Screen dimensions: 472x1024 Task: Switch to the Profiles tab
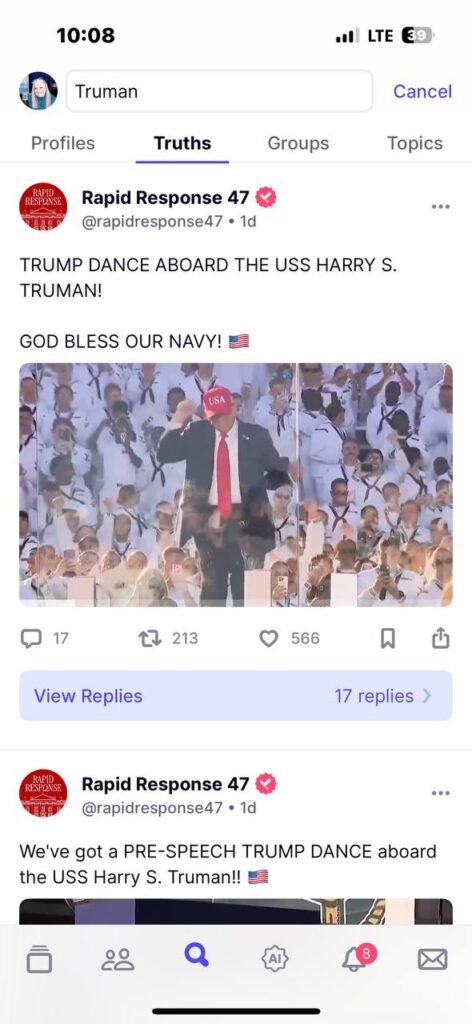(x=63, y=144)
